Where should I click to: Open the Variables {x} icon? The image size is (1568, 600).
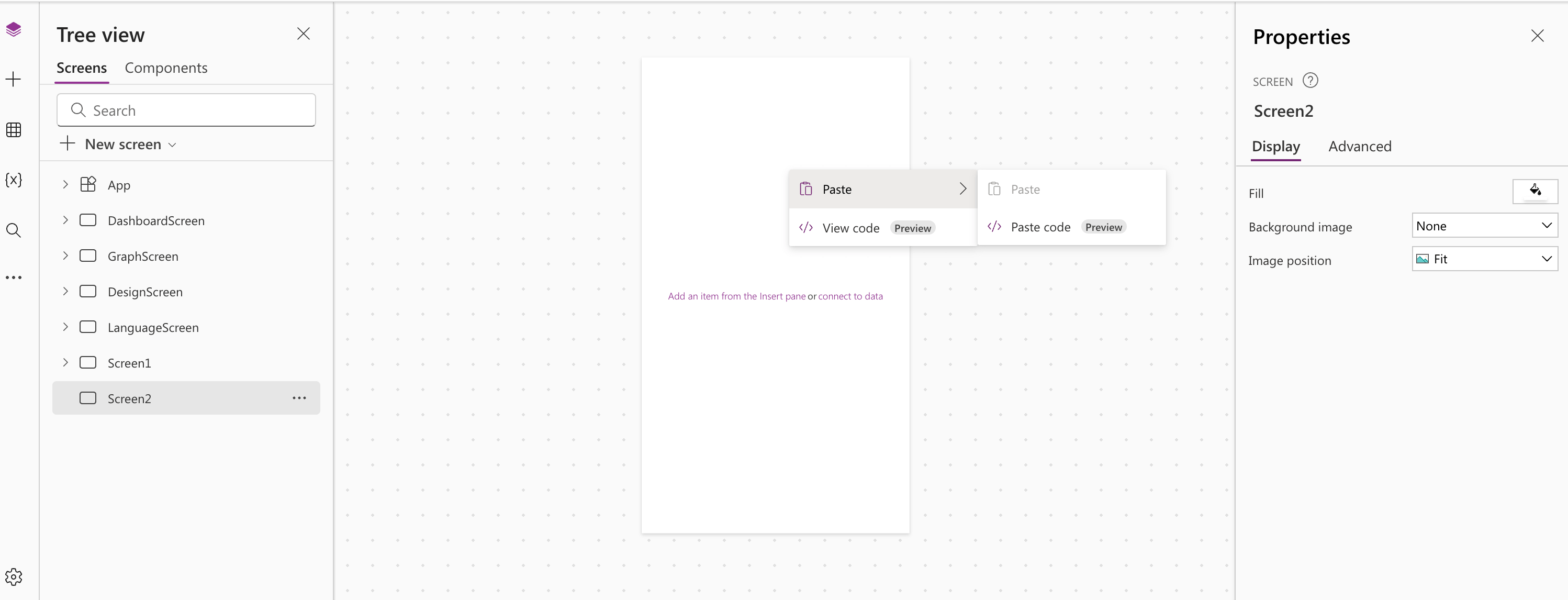14,180
